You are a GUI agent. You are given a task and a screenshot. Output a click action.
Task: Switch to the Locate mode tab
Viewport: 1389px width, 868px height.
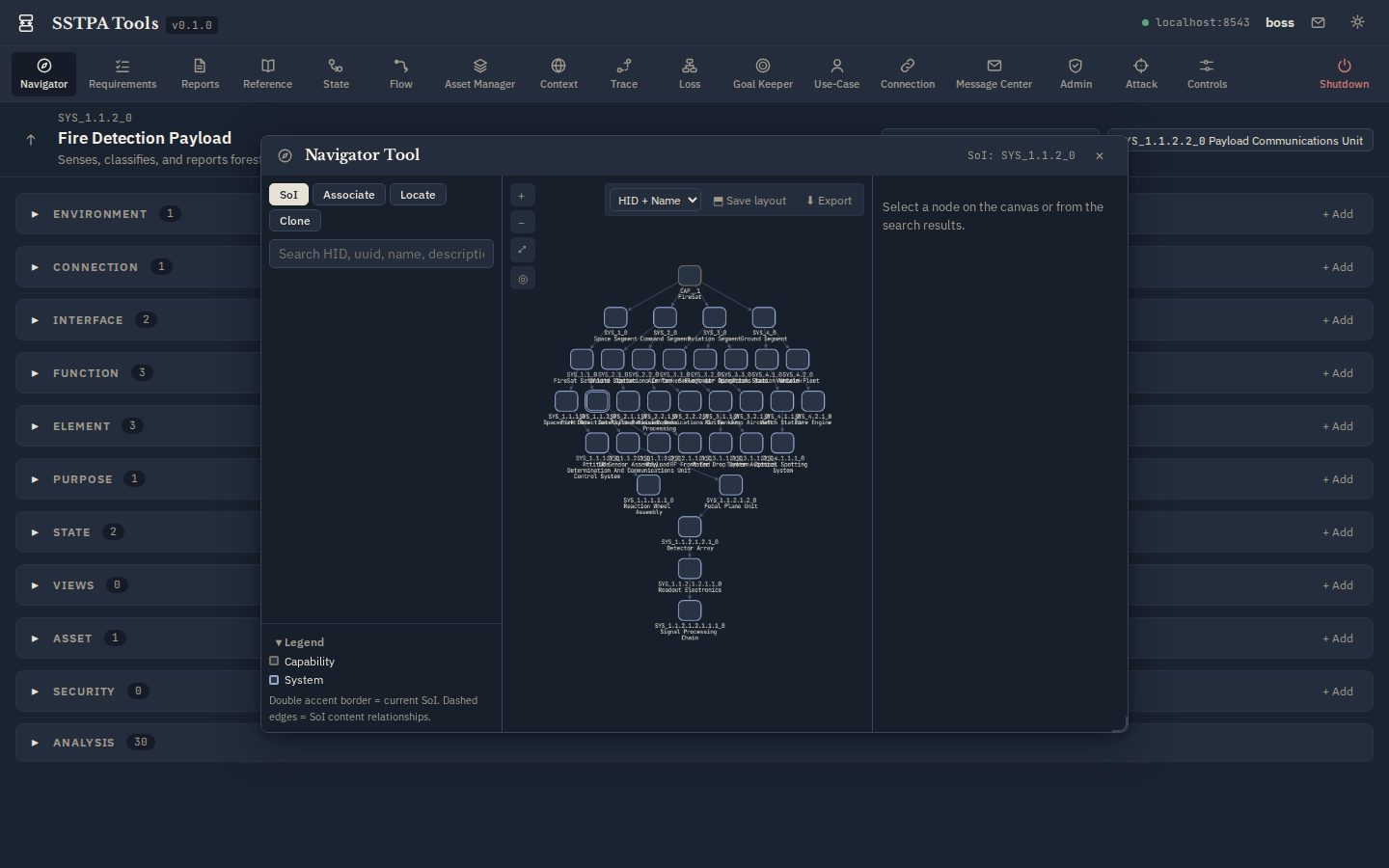point(418,195)
